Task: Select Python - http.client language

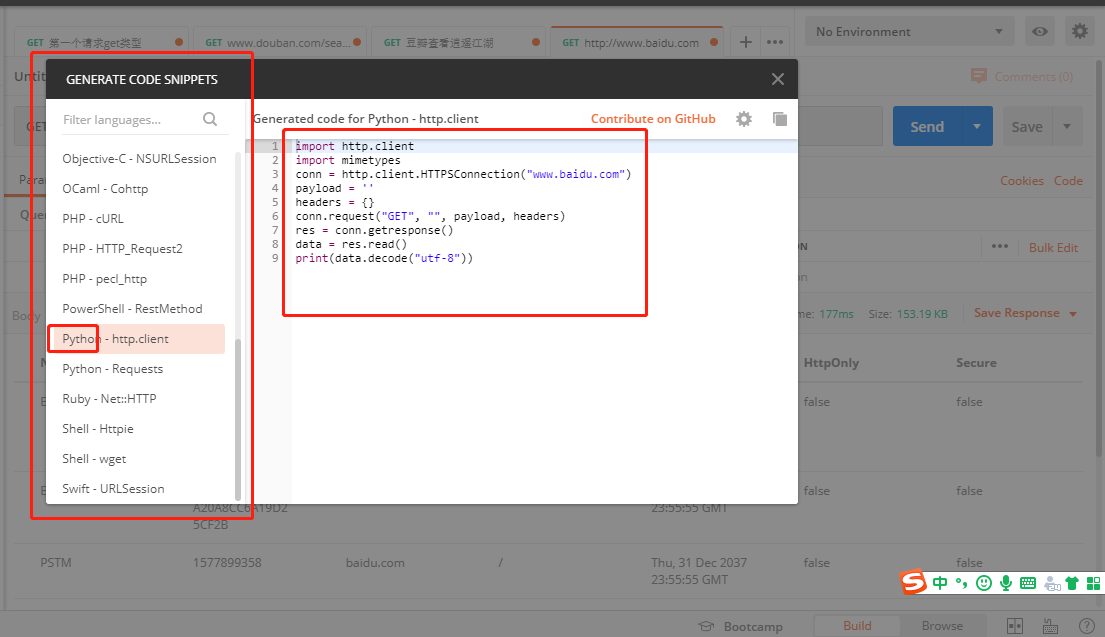Action: click(x=139, y=339)
